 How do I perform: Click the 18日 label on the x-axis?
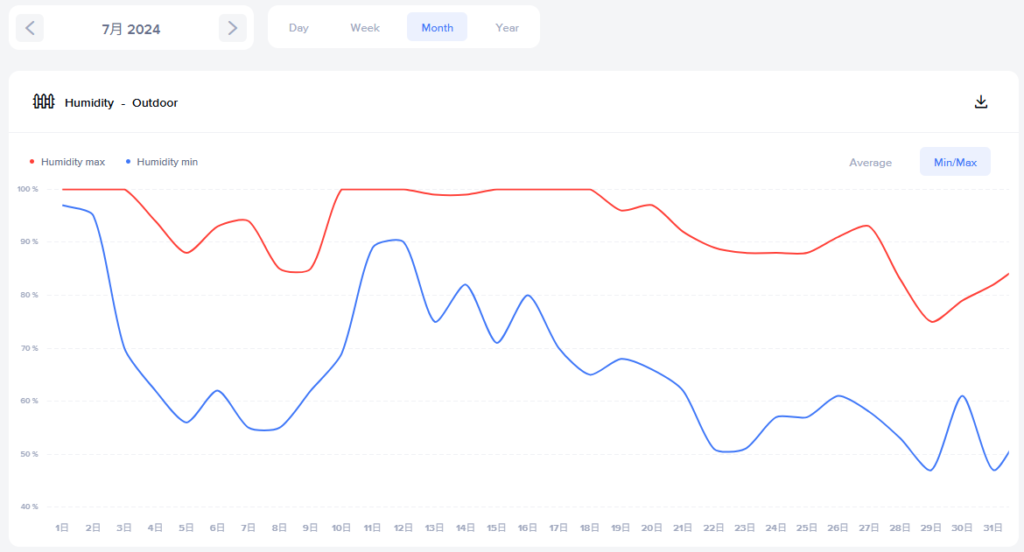[x=589, y=527]
